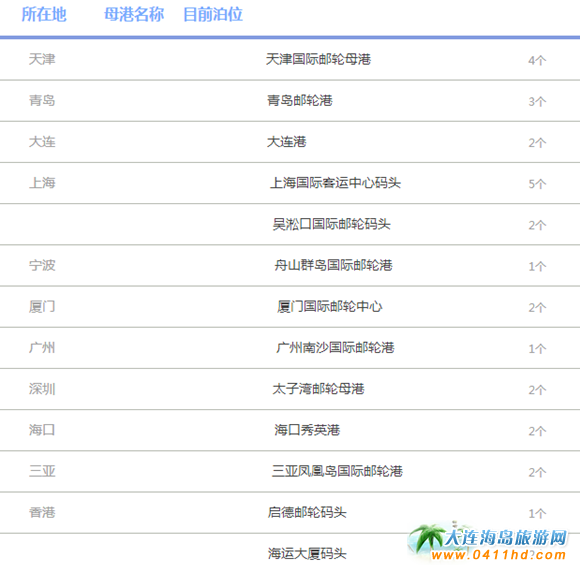Select 上海国际客运中心码头 row text

coord(335,183)
